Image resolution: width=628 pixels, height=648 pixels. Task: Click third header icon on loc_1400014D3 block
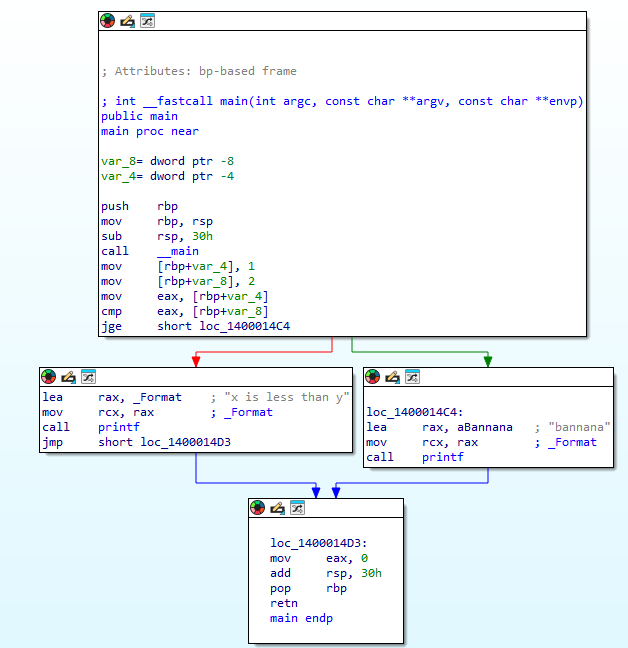point(297,507)
